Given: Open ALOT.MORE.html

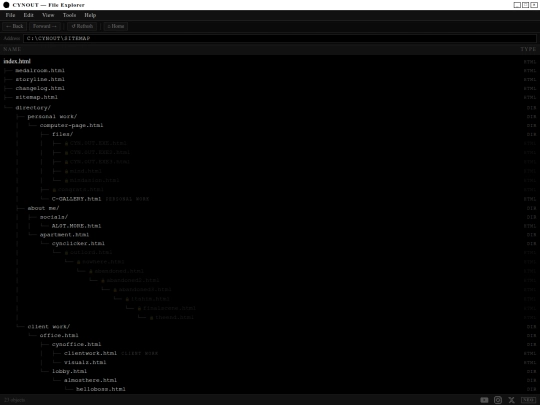Looking at the screenshot, I should (76, 226).
